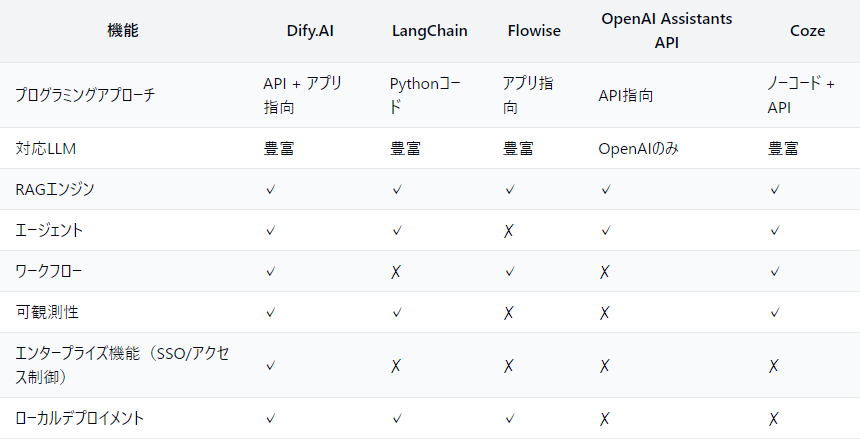Image resolution: width=860 pixels, height=439 pixels.
Task: Select the Flowise column header
Action: [534, 31]
